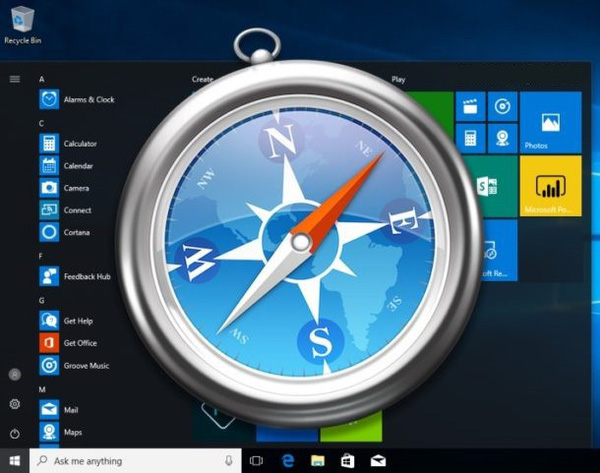600x473 pixels.
Task: Launch Microsoft Edge from the taskbar
Action: 288,461
